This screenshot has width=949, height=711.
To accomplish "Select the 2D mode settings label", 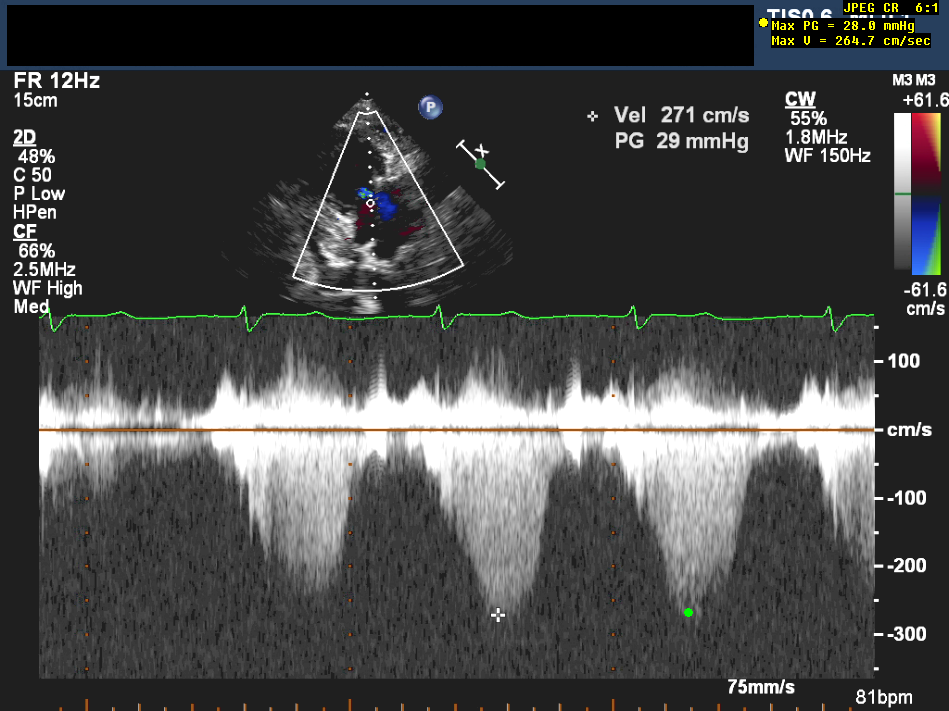I will (24, 137).
